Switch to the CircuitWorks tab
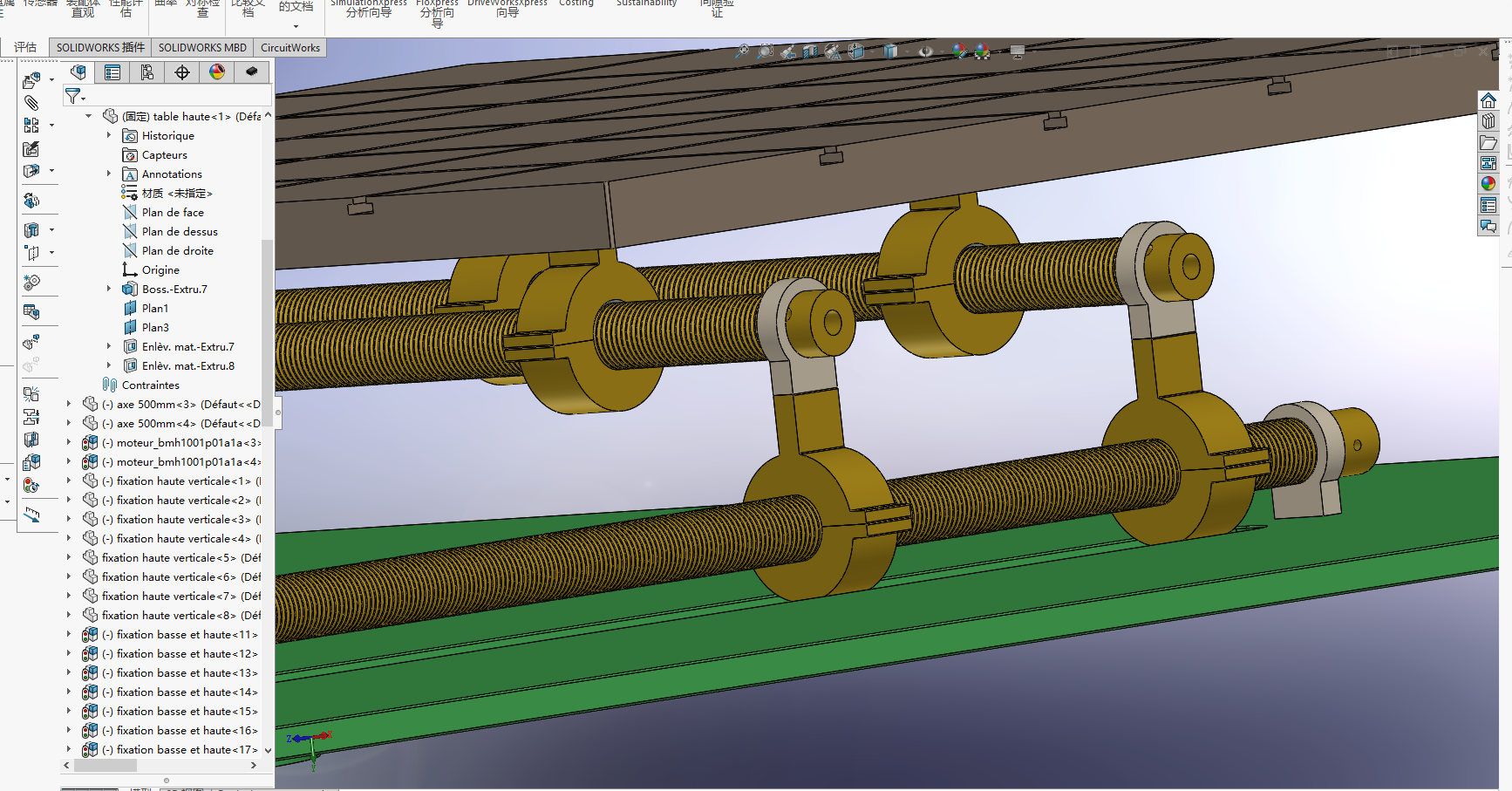This screenshot has width=1512, height=791. click(290, 48)
